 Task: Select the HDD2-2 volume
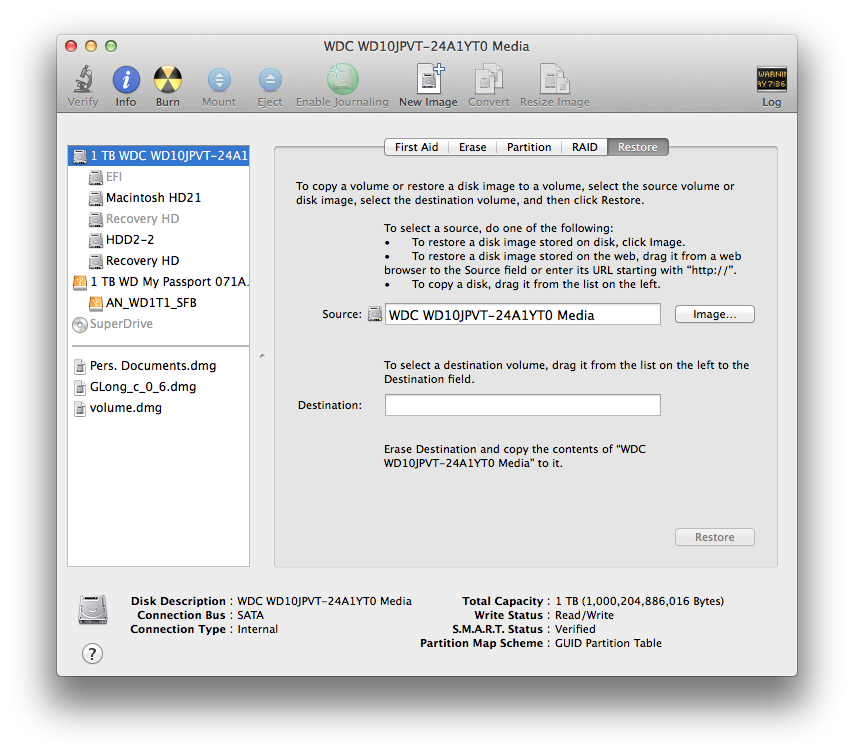coord(158,240)
